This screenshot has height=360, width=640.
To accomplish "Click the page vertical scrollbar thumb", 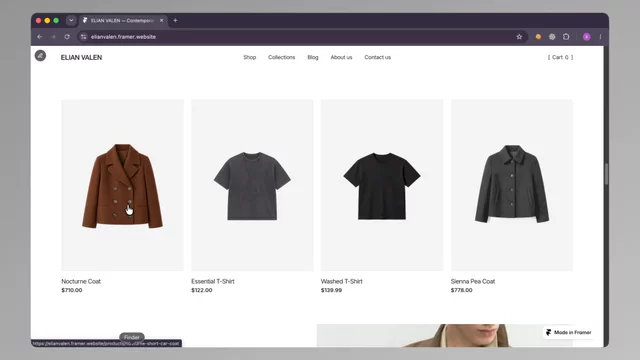I will [x=606, y=174].
